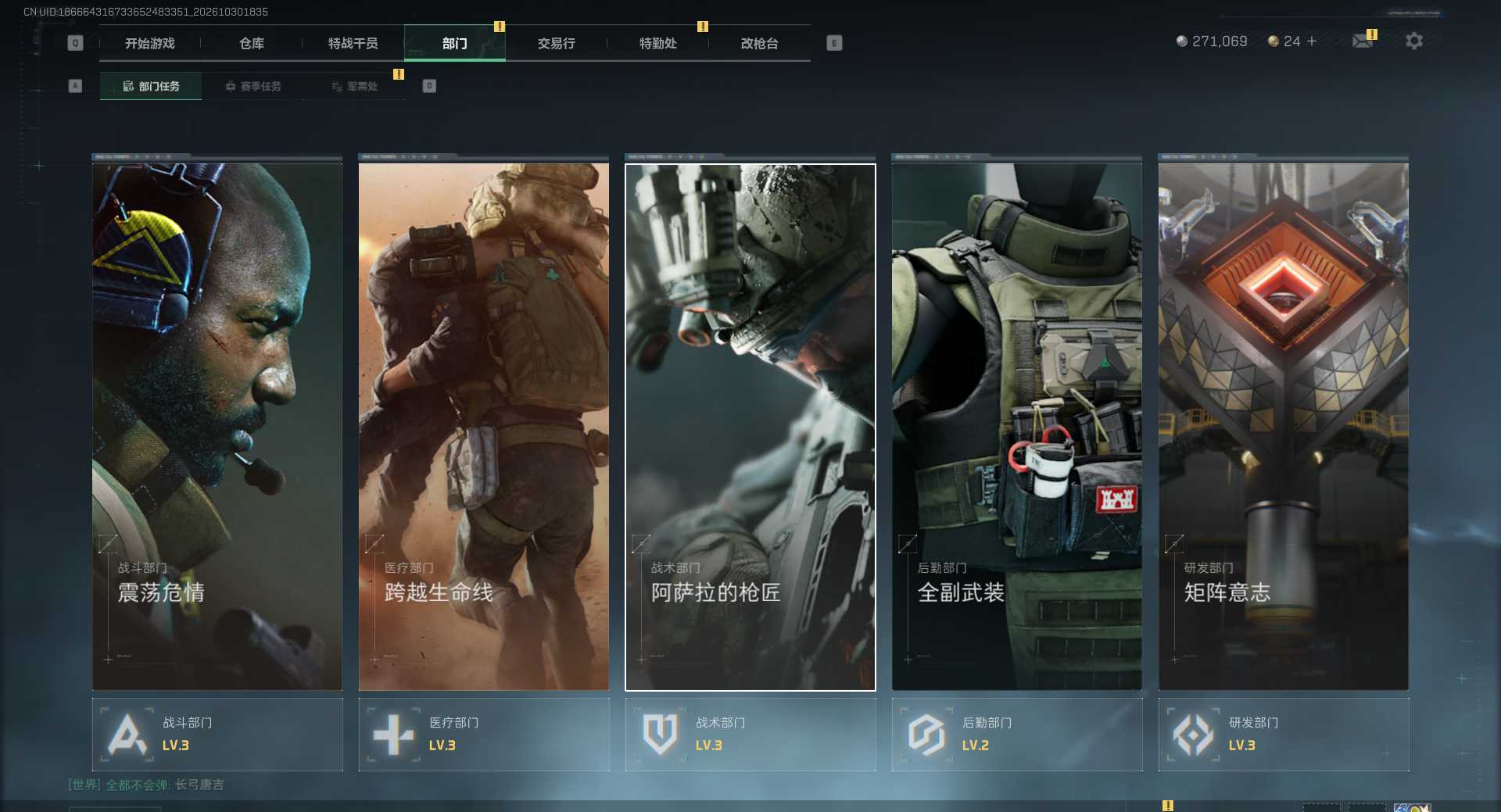Click the E key navigation icon
This screenshot has height=812, width=1501.
pyautogui.click(x=834, y=43)
